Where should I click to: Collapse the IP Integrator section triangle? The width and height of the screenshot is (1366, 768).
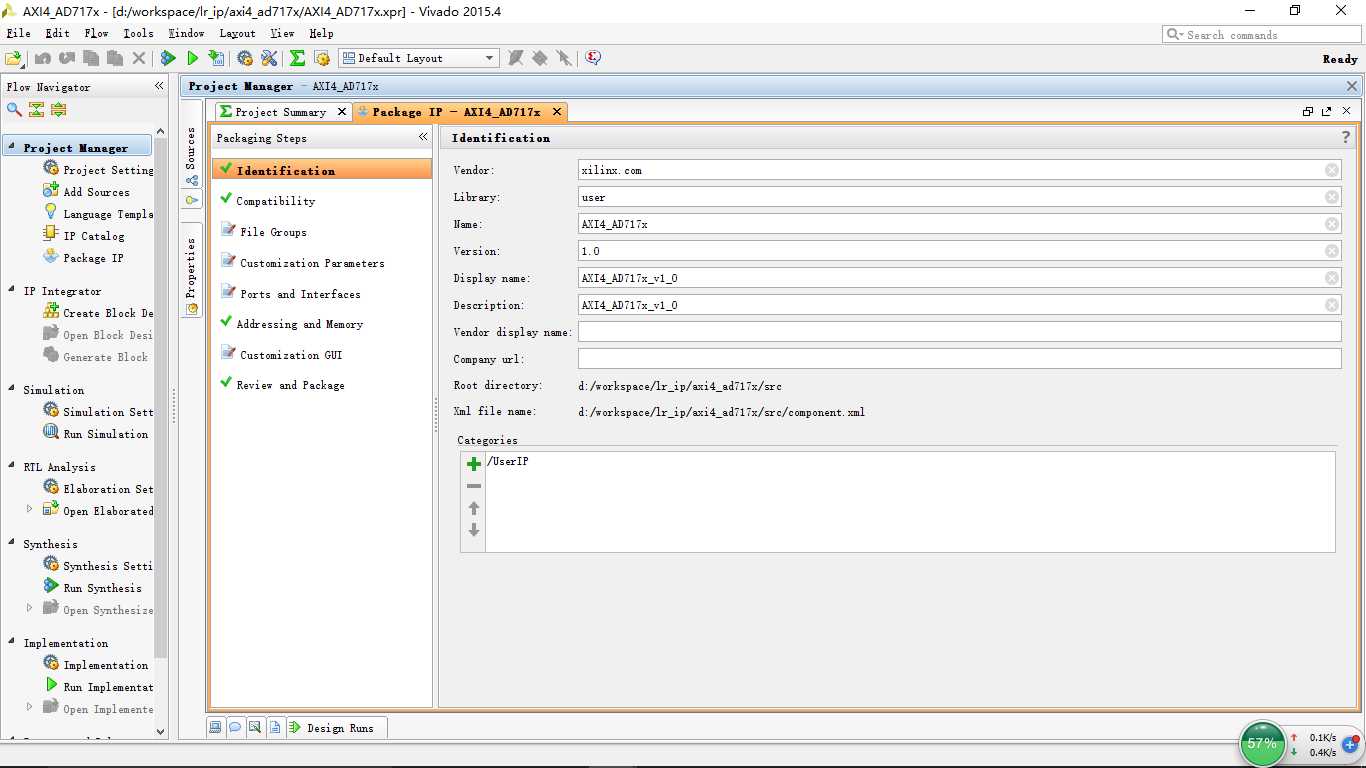[x=10, y=291]
